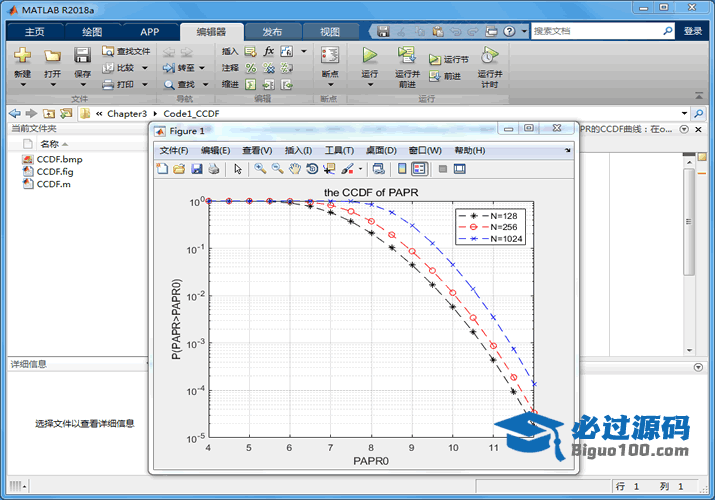Switch to the APP tab
This screenshot has width=715, height=500.
(x=150, y=31)
